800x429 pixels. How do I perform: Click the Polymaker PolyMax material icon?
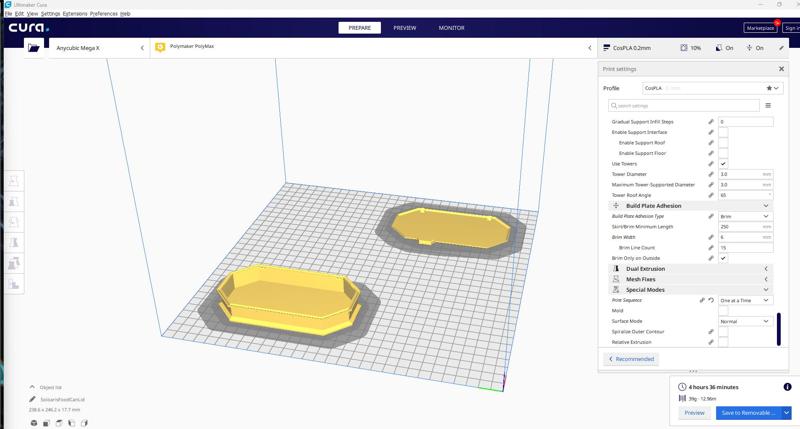pyautogui.click(x=160, y=47)
